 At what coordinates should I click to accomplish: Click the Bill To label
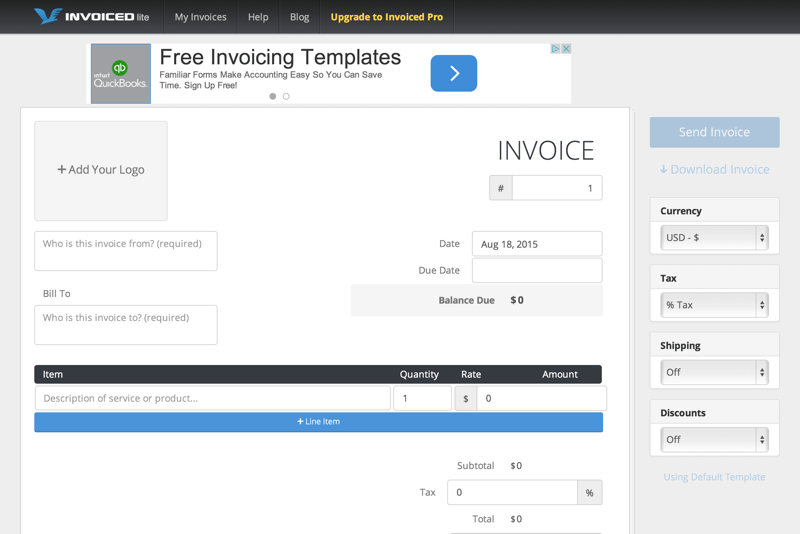pyautogui.click(x=57, y=293)
